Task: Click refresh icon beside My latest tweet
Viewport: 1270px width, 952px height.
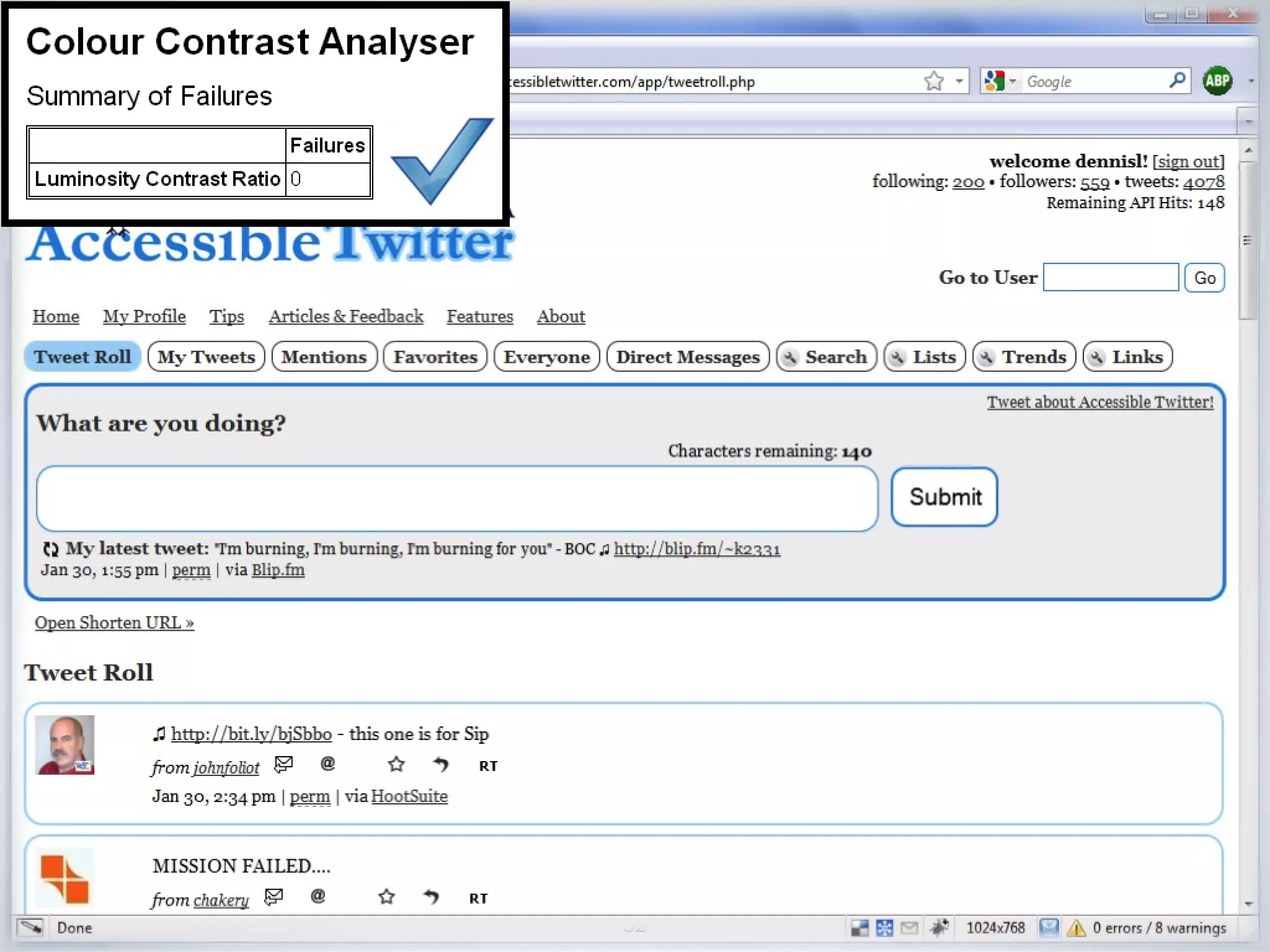Action: (x=50, y=549)
